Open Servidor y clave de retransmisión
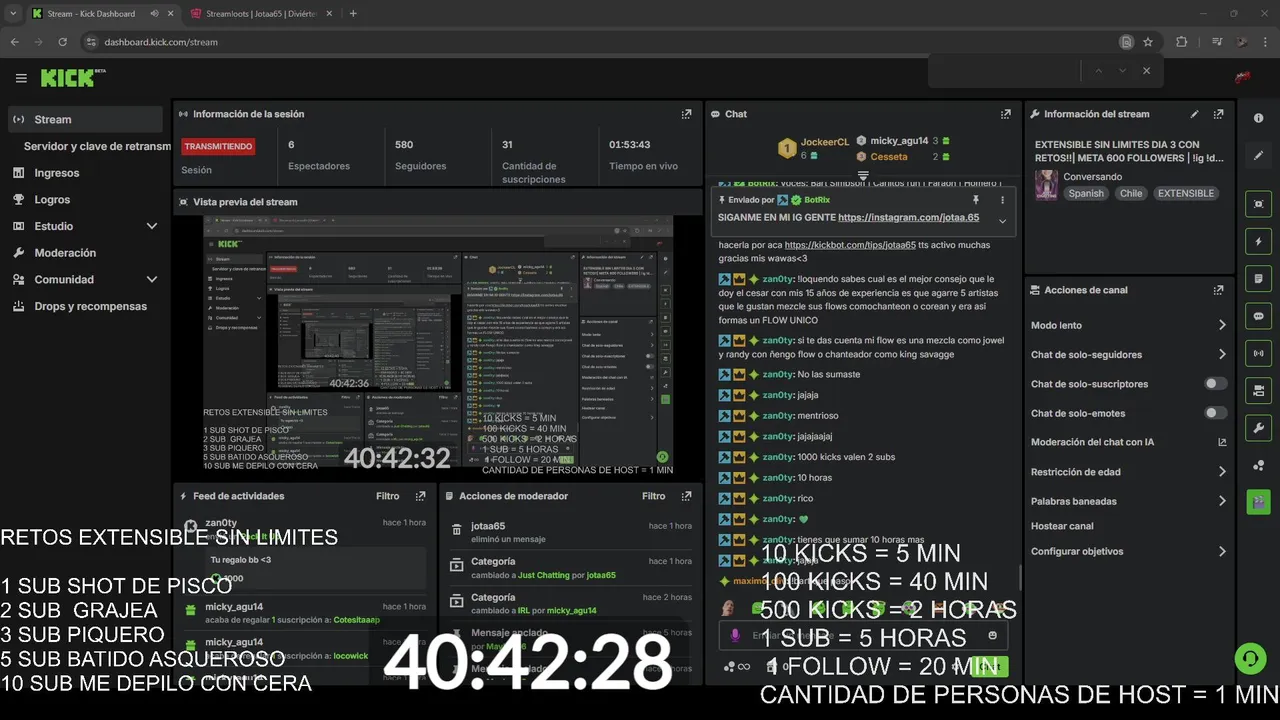This screenshot has height=720, width=1280. click(97, 146)
